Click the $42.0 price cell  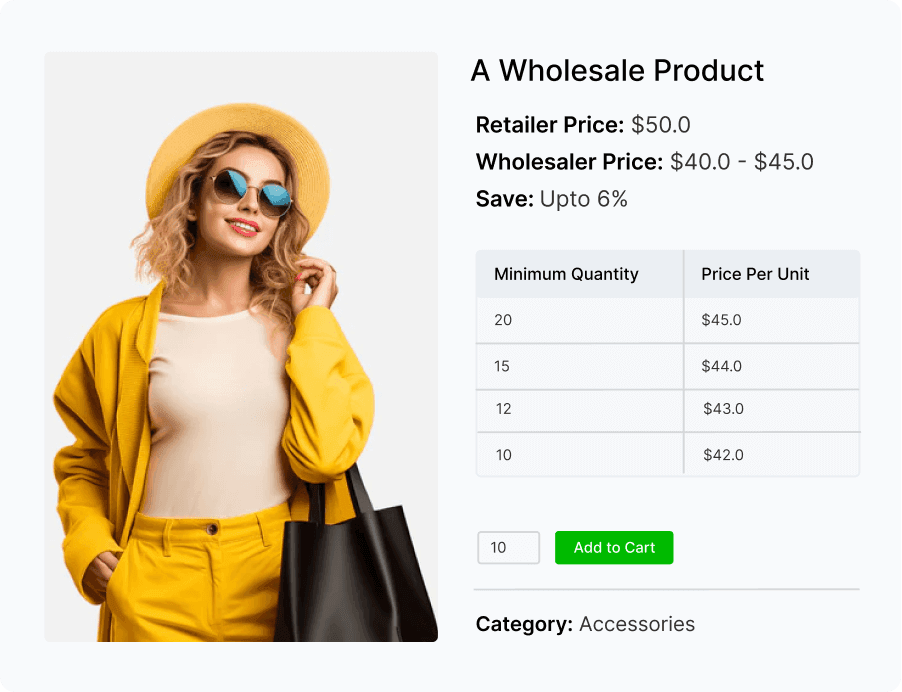coord(772,454)
